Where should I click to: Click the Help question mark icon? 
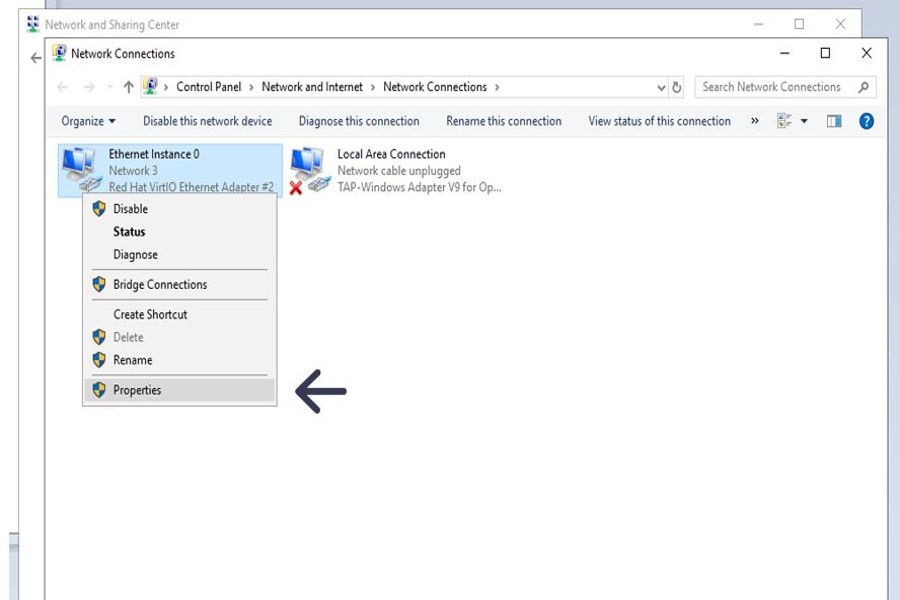tap(866, 121)
